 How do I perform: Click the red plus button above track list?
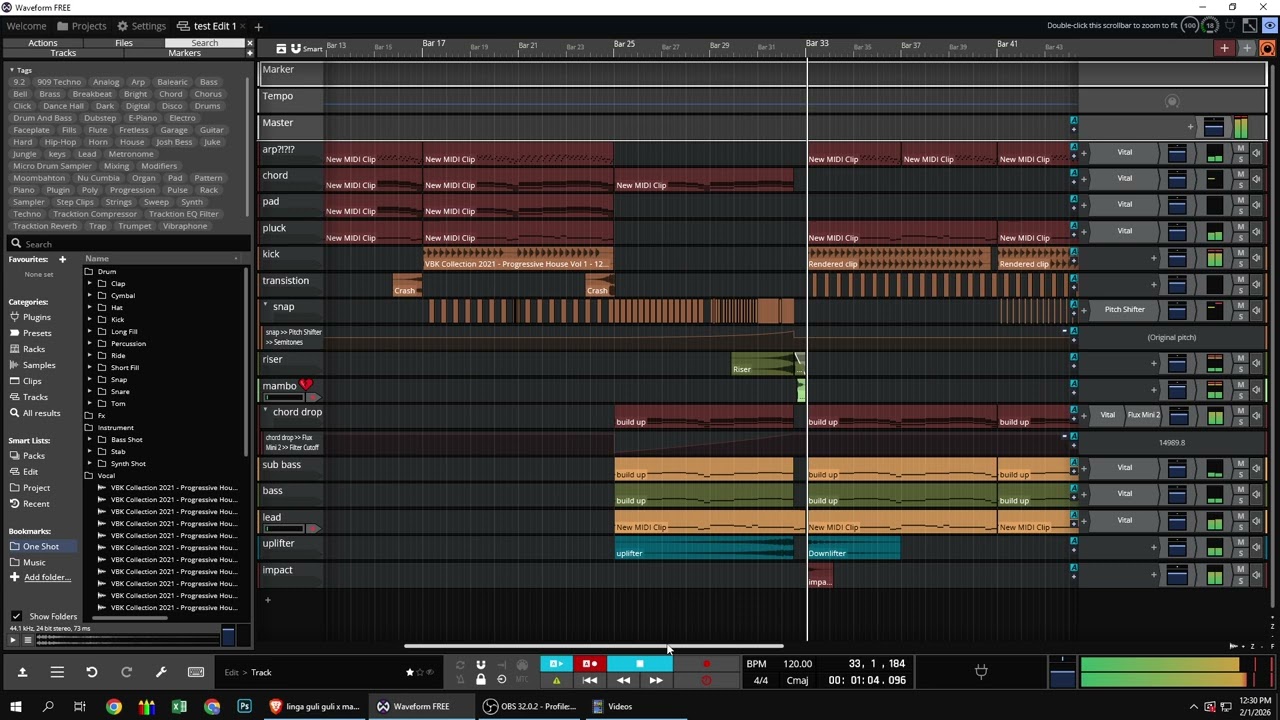click(x=1224, y=48)
